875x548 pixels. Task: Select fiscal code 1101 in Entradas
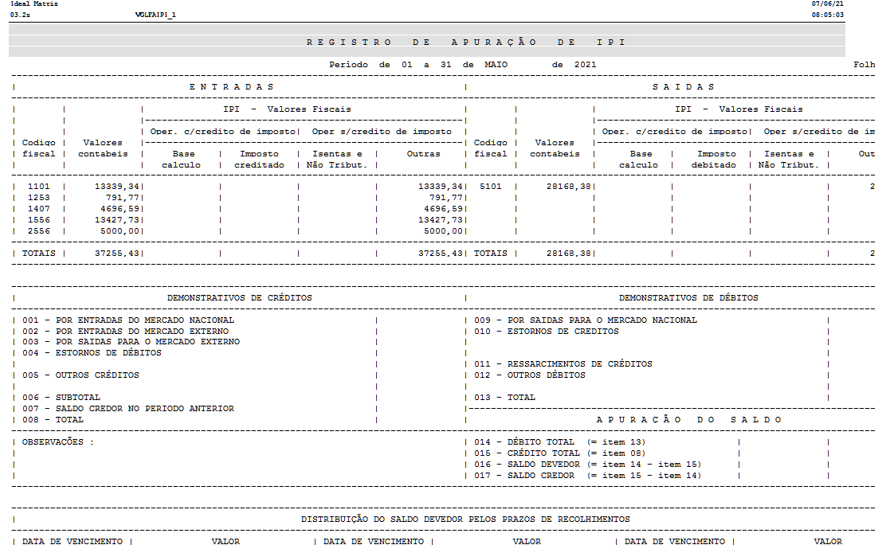click(x=39, y=186)
